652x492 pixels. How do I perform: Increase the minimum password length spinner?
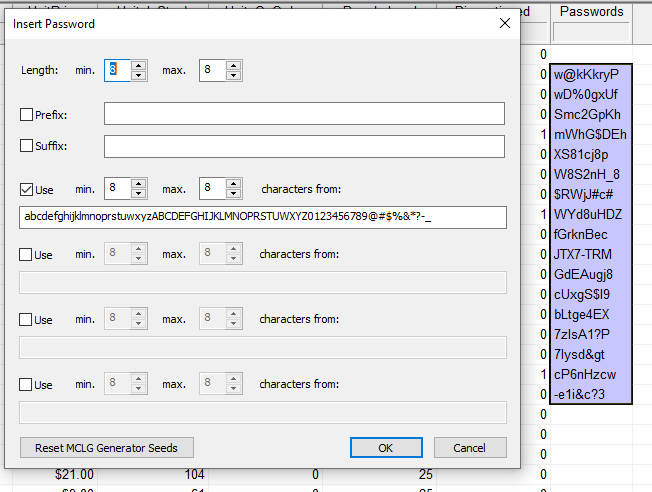tap(139, 66)
